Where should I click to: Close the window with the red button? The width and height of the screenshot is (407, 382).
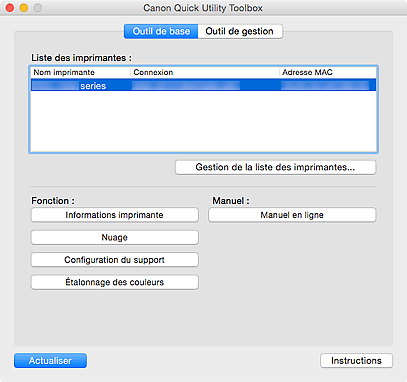coord(10,8)
